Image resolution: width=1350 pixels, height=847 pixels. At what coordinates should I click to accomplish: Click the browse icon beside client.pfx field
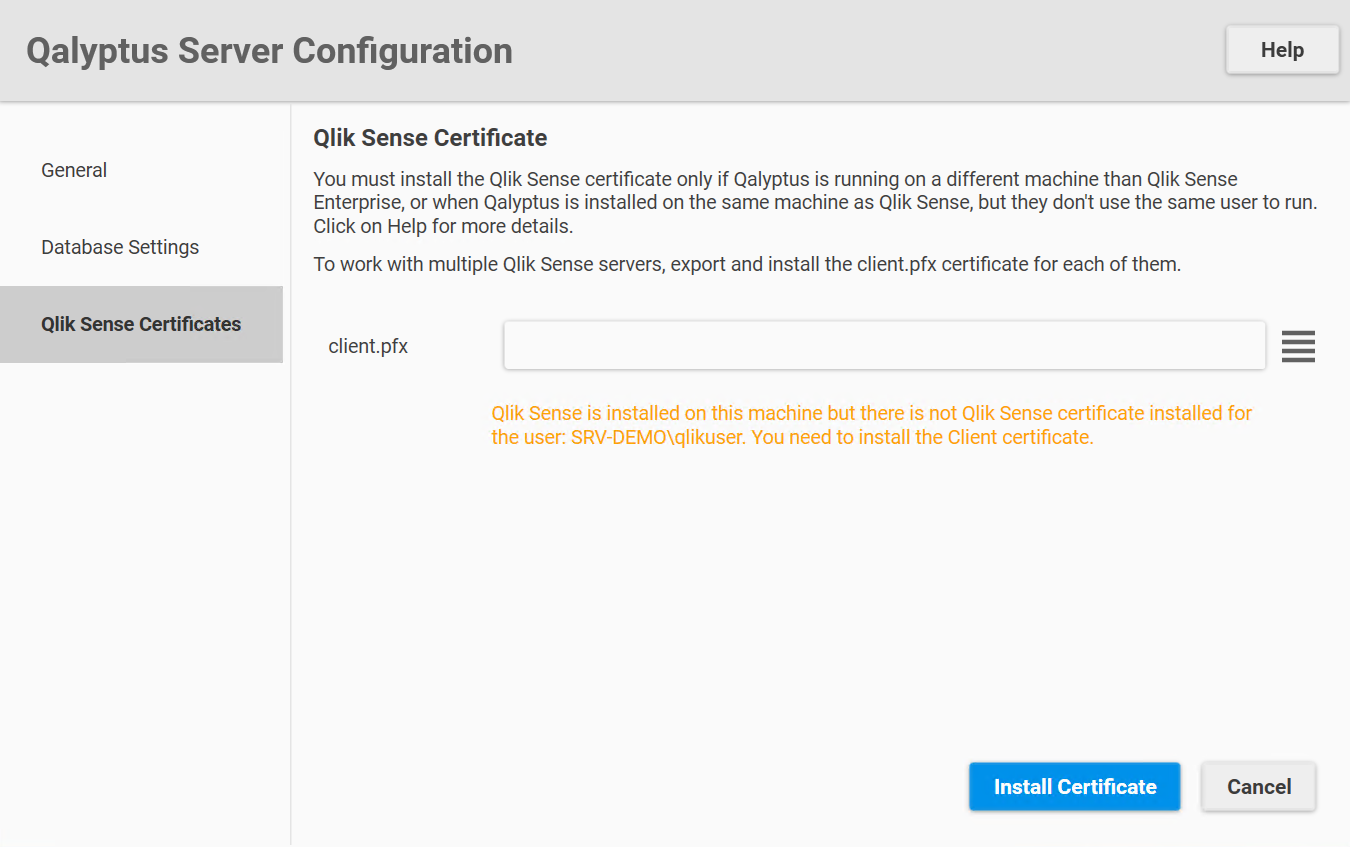(x=1298, y=346)
